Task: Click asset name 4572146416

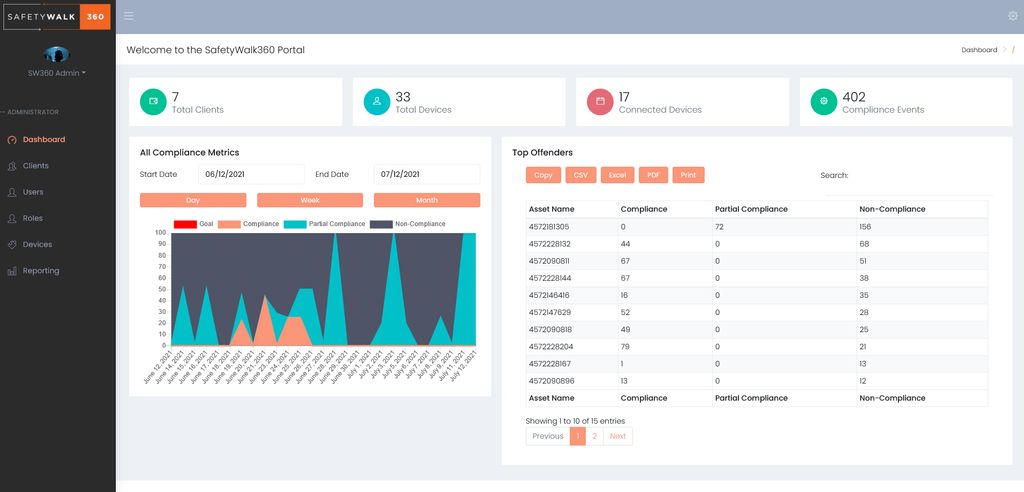Action: pos(549,295)
